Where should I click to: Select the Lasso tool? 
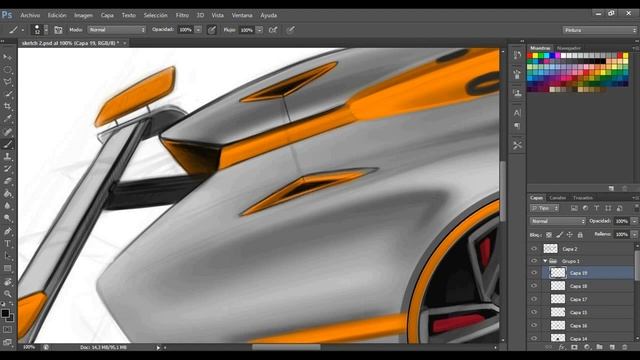[x=7, y=82]
